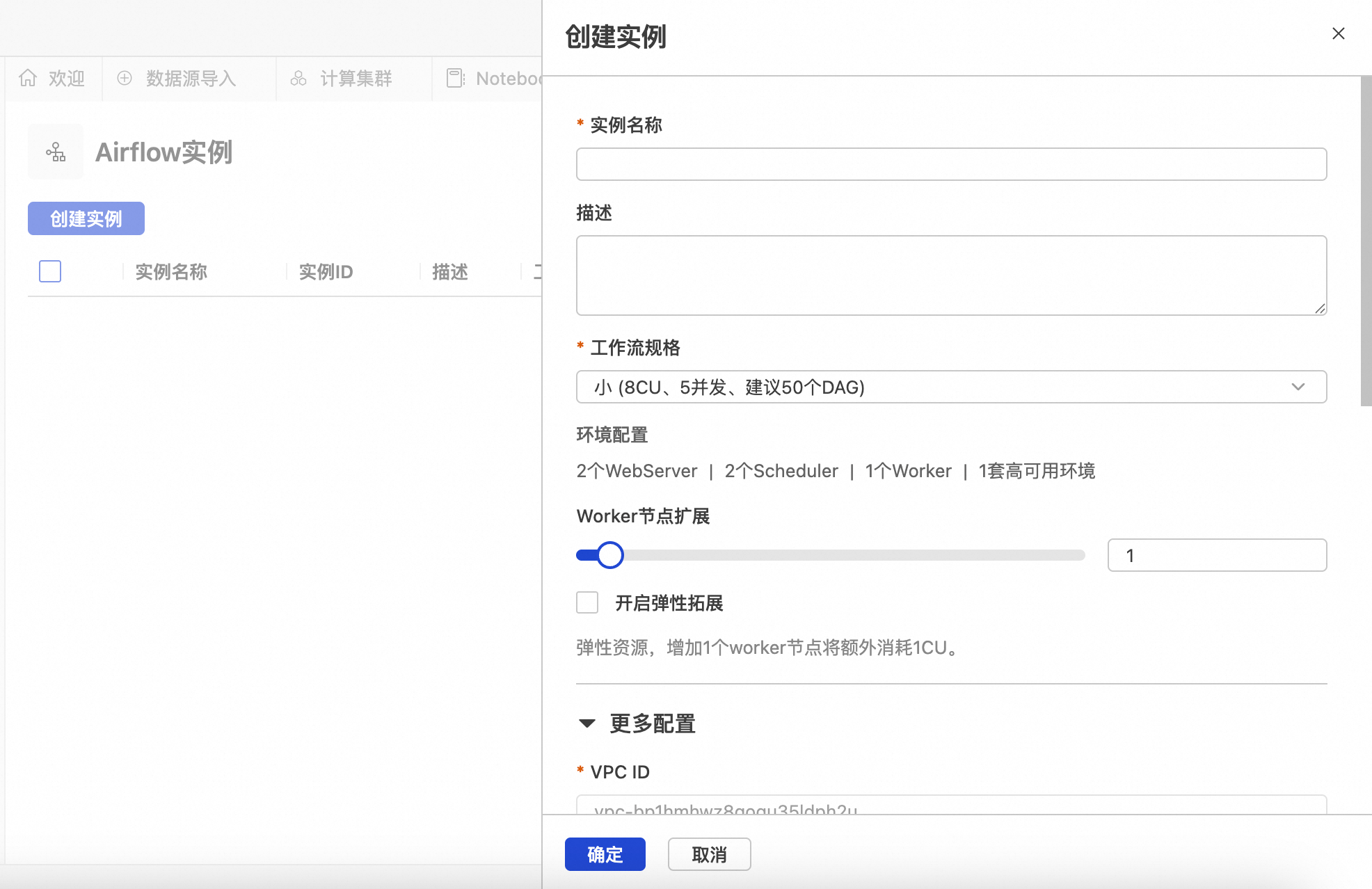Click the Airflow实例 workflow icon
The width and height of the screenshot is (1372, 889).
56,152
